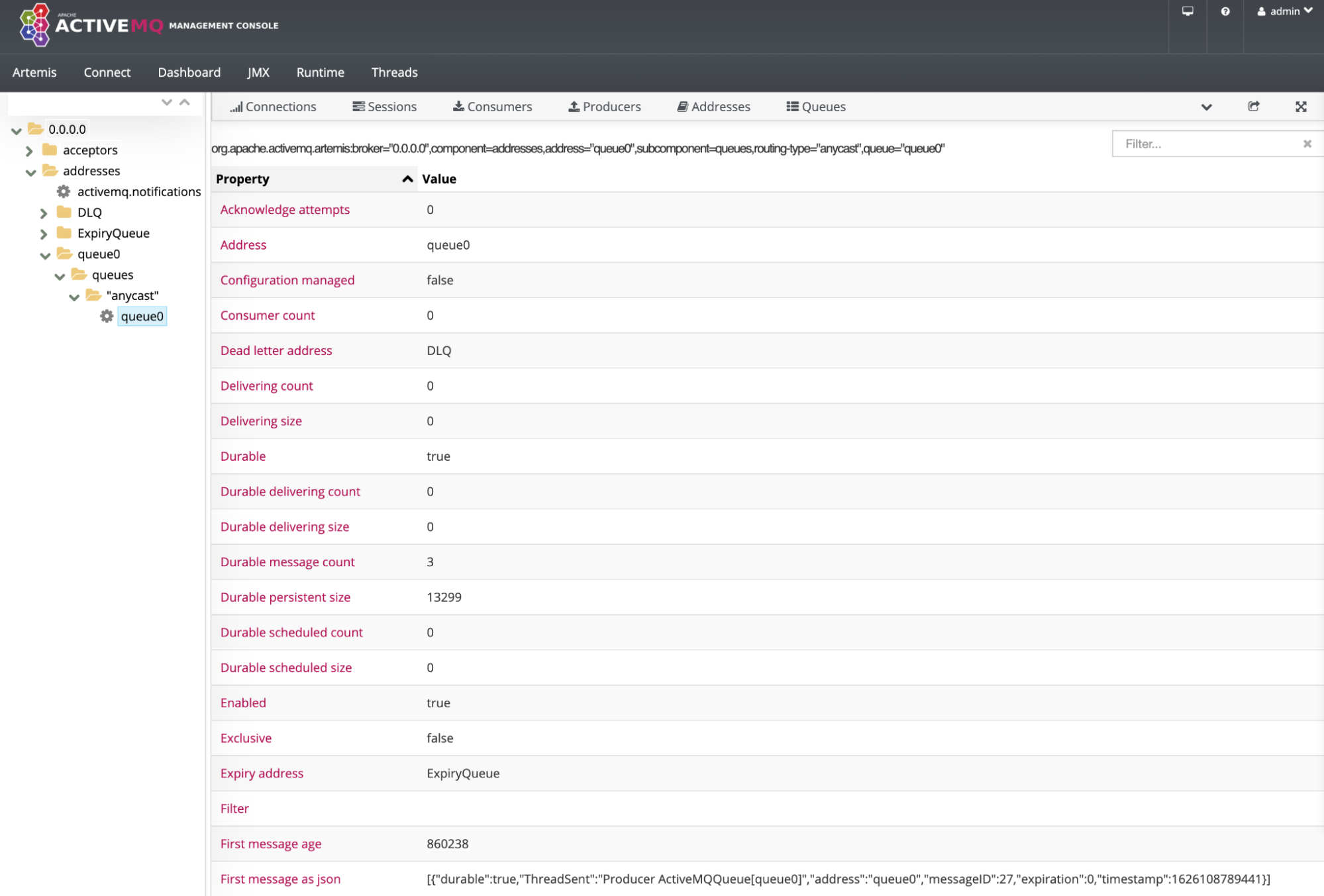Image resolution: width=1324 pixels, height=896 pixels.
Task: Click the gear icon beside queue0
Action: (107, 316)
